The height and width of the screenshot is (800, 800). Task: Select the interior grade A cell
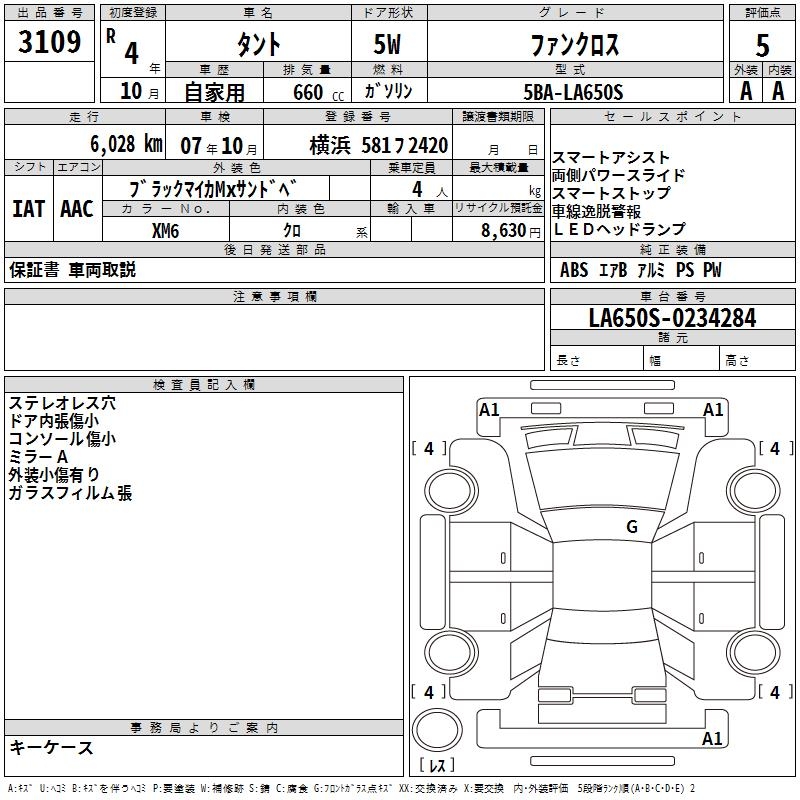point(779,91)
